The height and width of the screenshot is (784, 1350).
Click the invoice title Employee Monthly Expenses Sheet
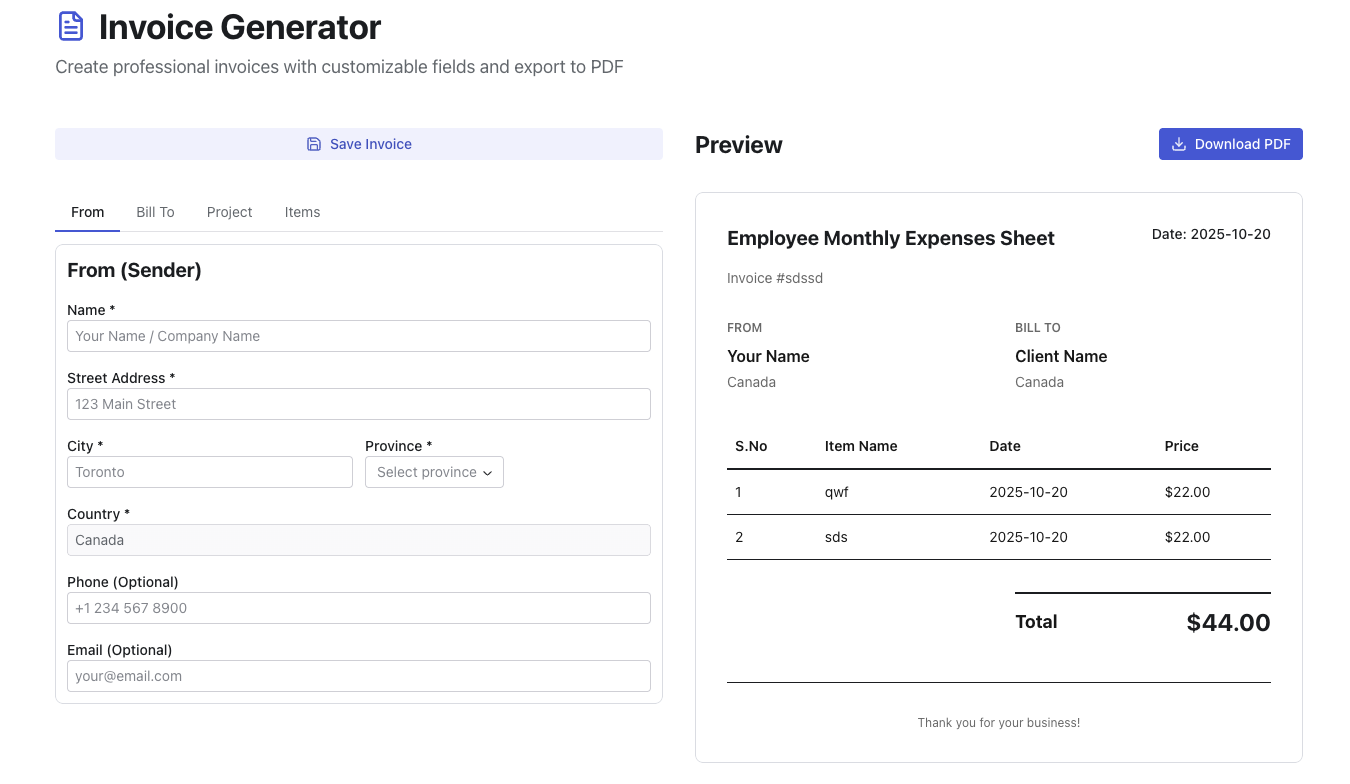pos(890,238)
